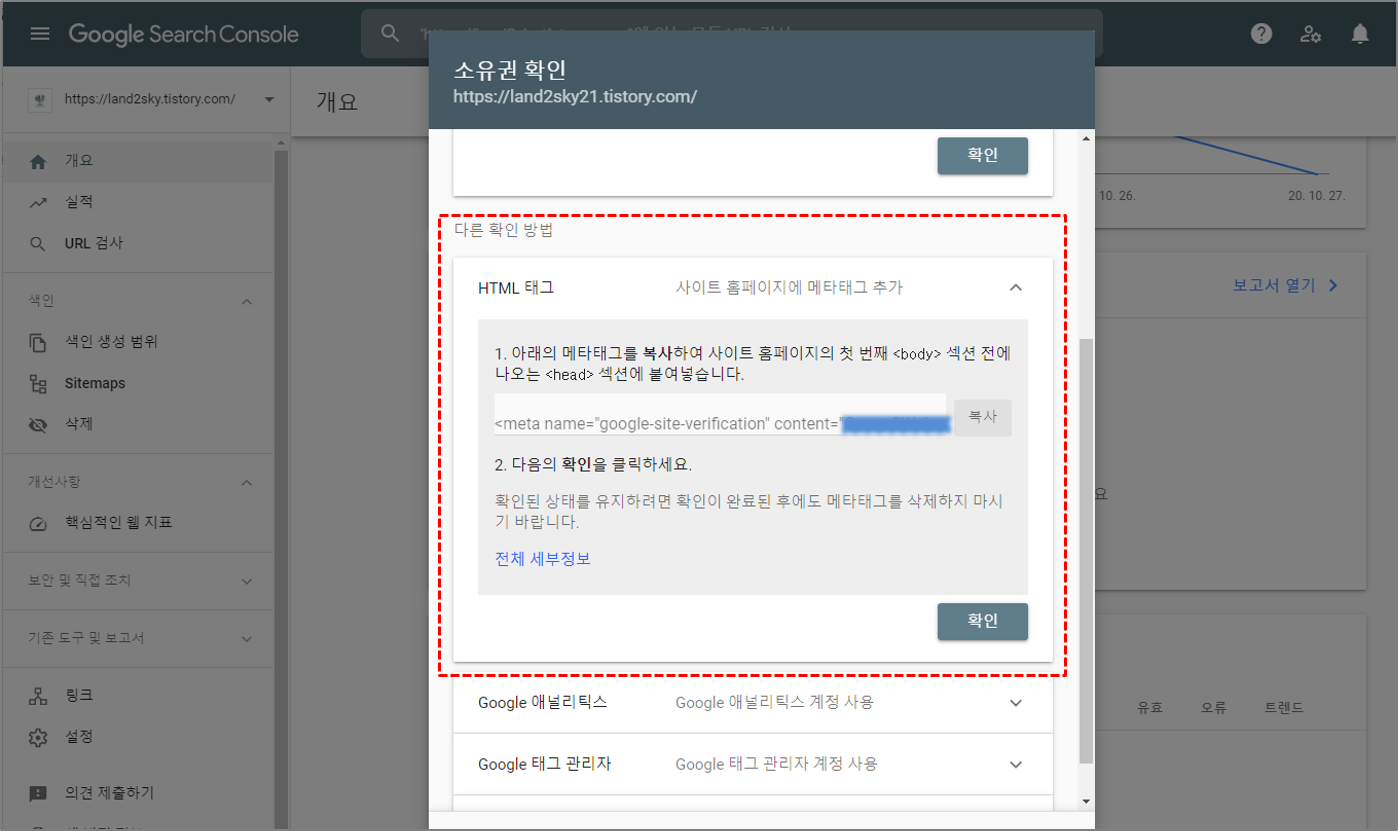This screenshot has width=1398, height=831.
Task: Open 삭제 in the sidebar
Action: pos(138,425)
